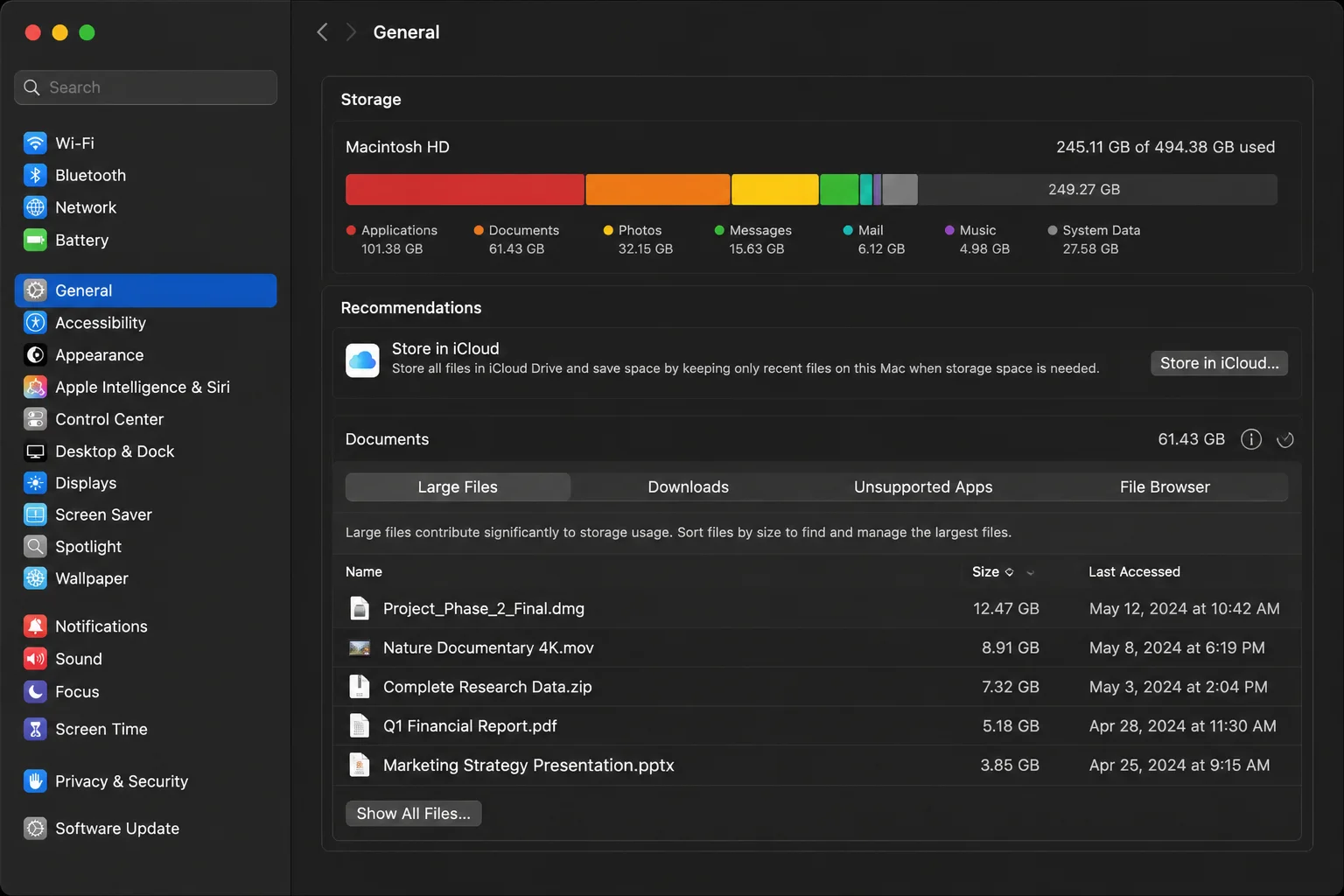1344x896 pixels.
Task: Click the 12.47 GB size value
Action: coord(1006,608)
